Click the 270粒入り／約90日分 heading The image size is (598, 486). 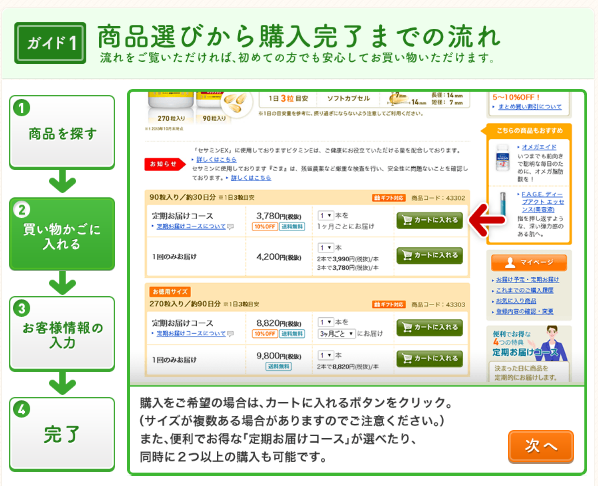click(x=185, y=304)
